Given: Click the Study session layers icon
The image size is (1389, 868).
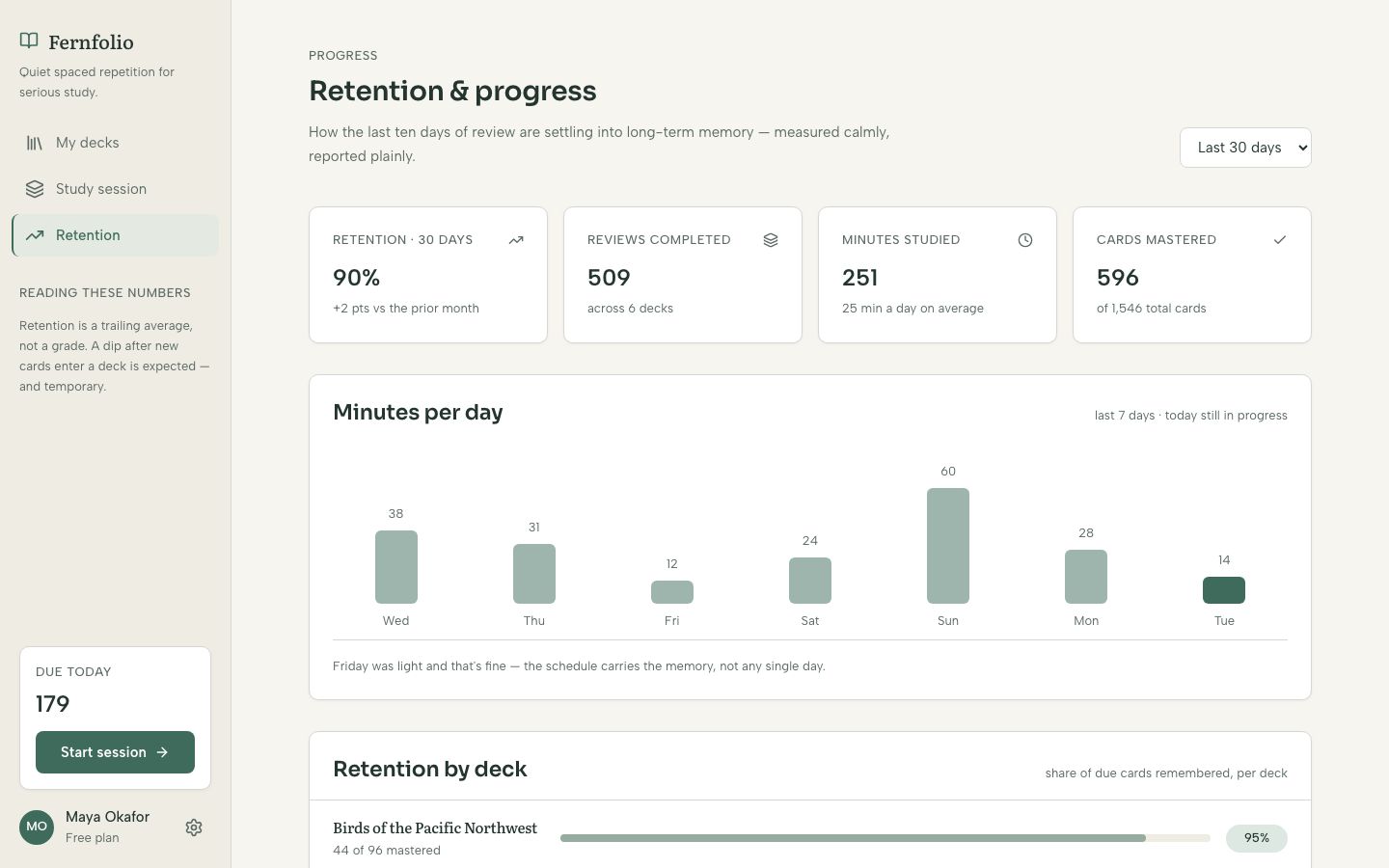Looking at the screenshot, I should [x=35, y=189].
